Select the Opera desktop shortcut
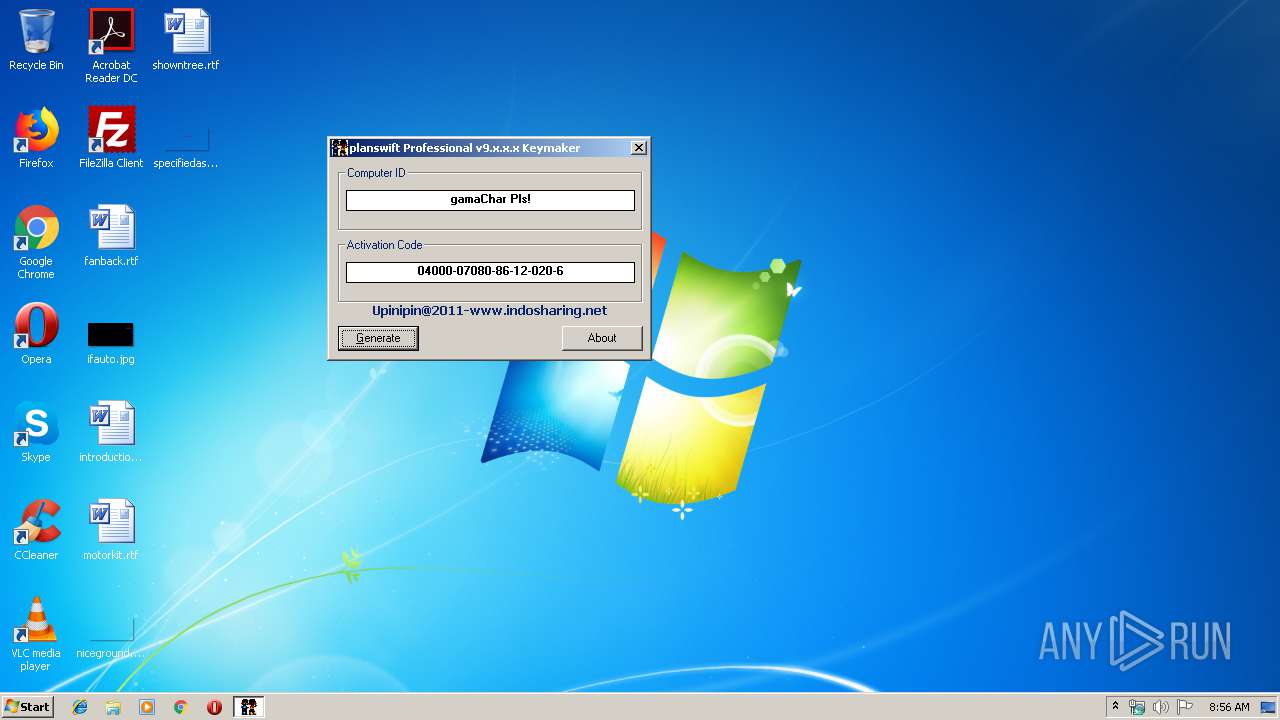 (36, 334)
